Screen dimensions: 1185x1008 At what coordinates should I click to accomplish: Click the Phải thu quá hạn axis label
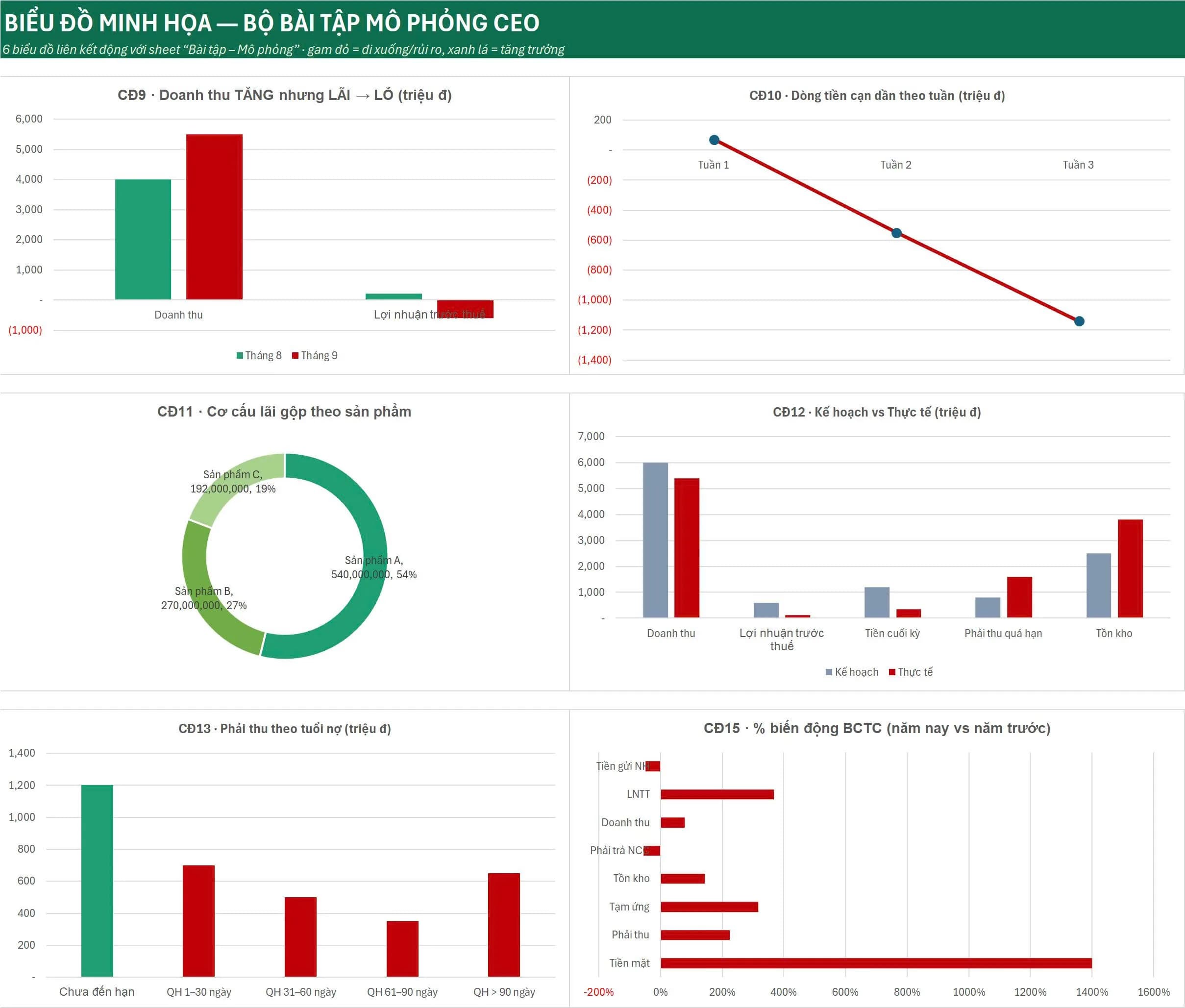tap(1003, 633)
